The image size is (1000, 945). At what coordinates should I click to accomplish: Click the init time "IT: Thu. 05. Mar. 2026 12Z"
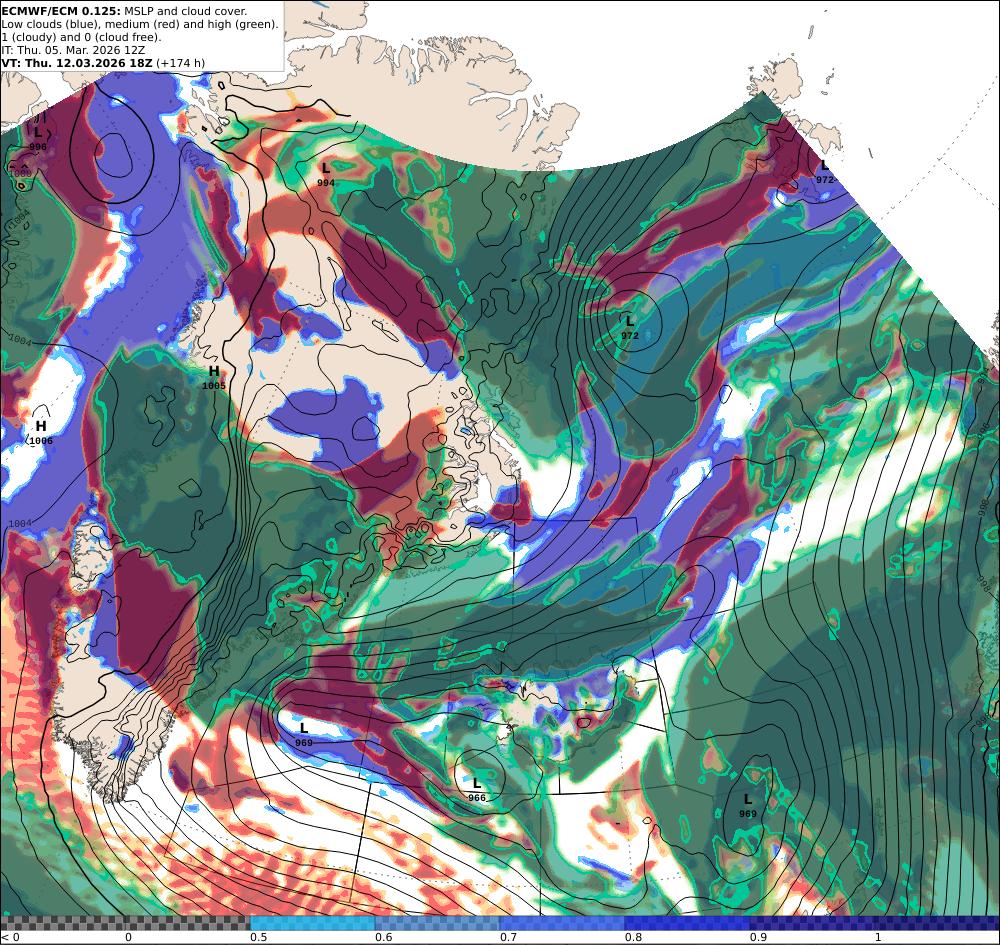pyautogui.click(x=73, y=50)
